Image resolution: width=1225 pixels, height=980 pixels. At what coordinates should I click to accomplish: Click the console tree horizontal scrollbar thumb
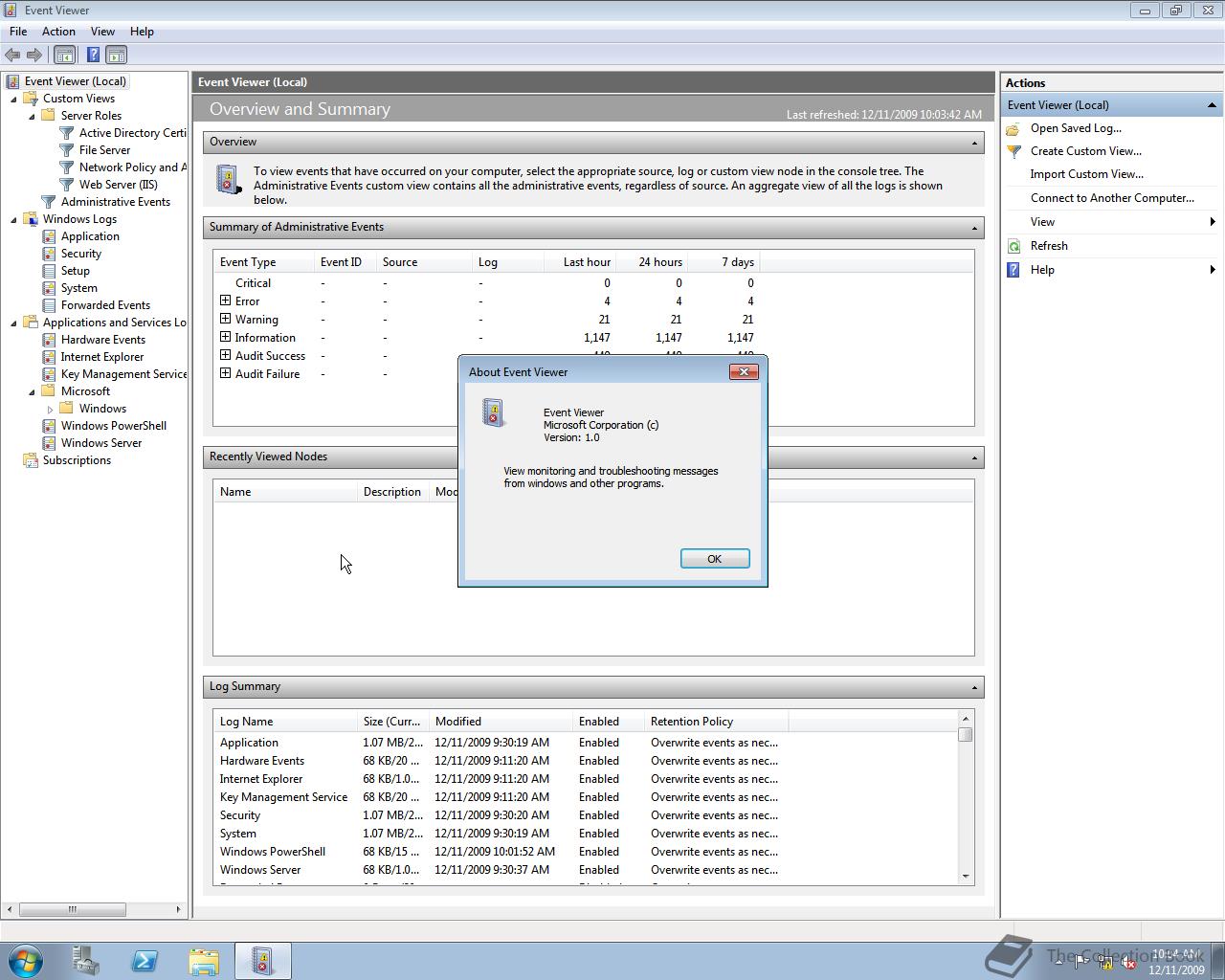73,909
